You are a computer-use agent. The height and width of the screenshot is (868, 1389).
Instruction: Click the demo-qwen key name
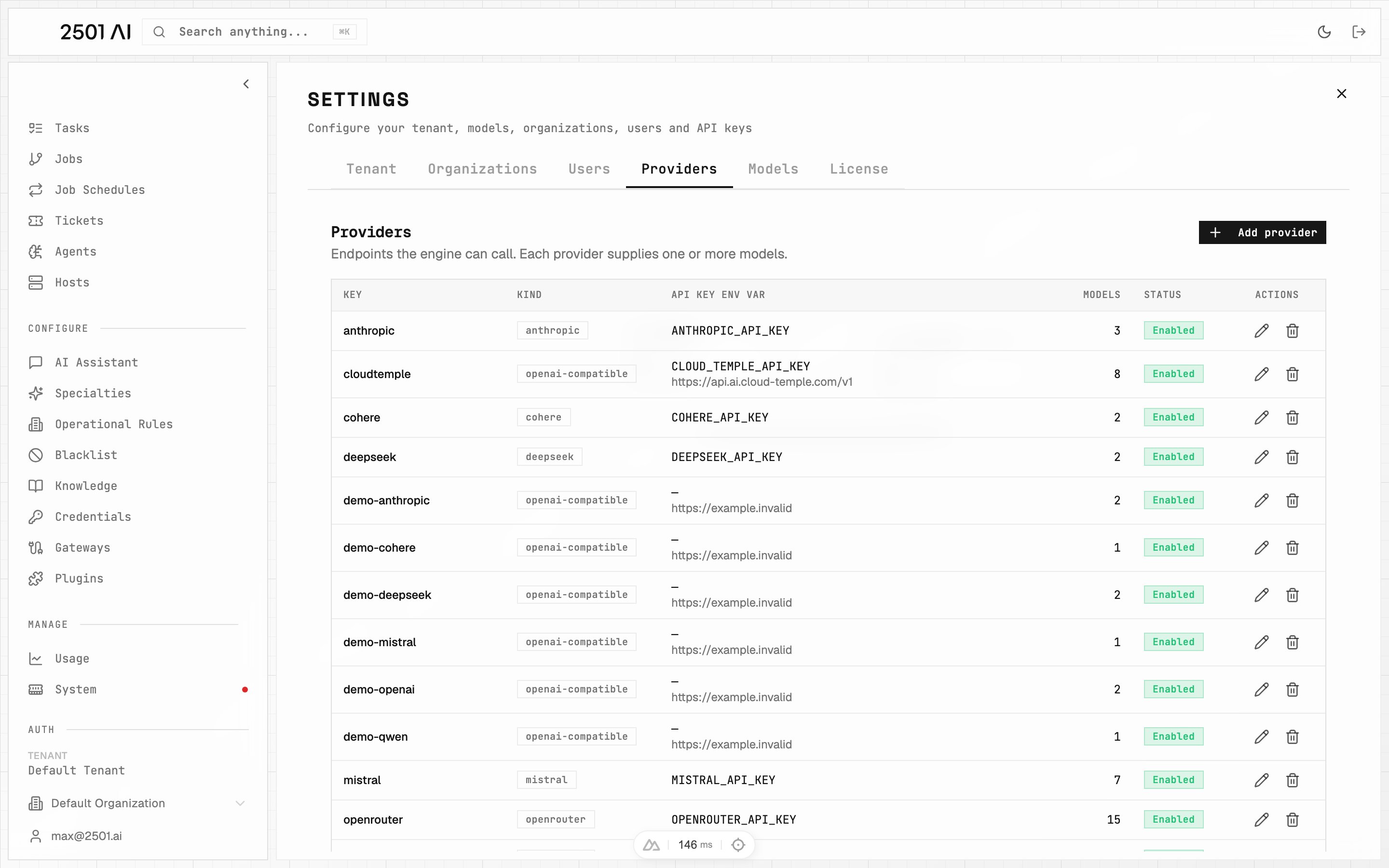(375, 737)
